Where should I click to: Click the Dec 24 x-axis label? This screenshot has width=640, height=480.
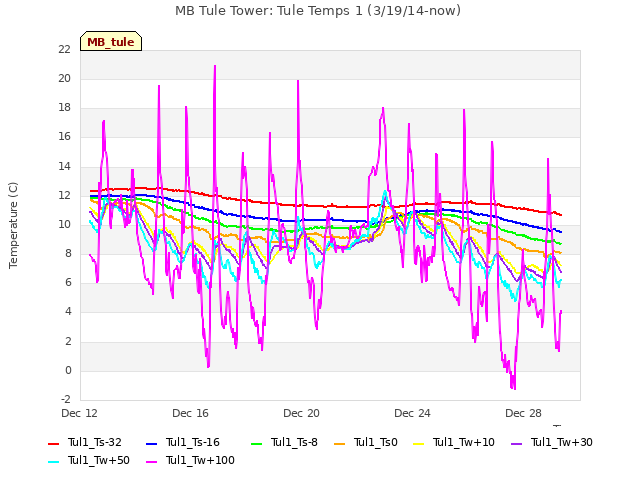tap(413, 413)
